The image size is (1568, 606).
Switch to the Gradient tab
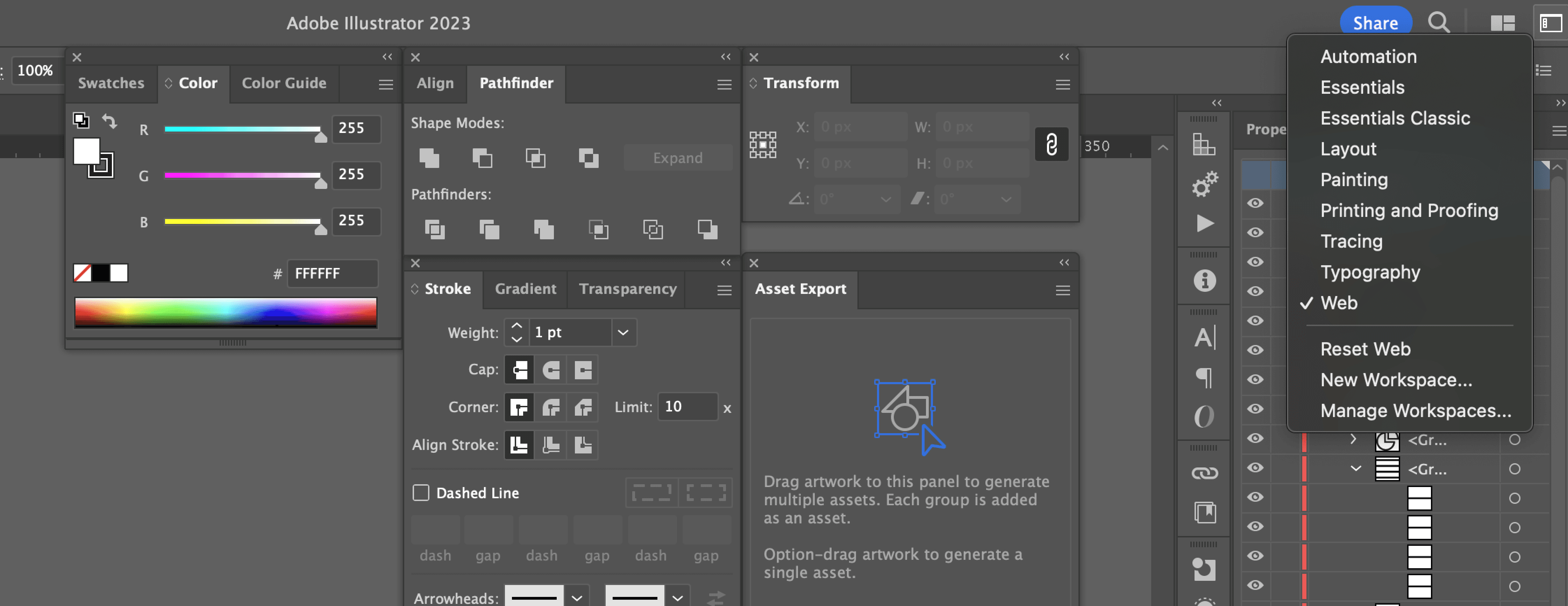click(525, 289)
